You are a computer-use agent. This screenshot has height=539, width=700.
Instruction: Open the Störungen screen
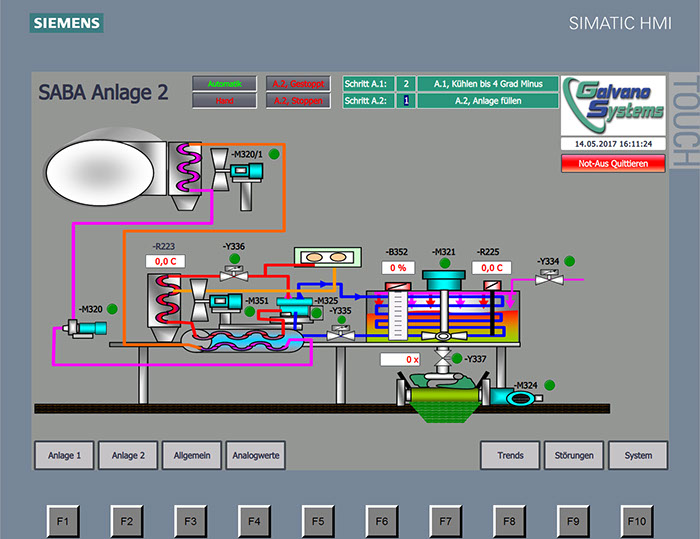574,455
